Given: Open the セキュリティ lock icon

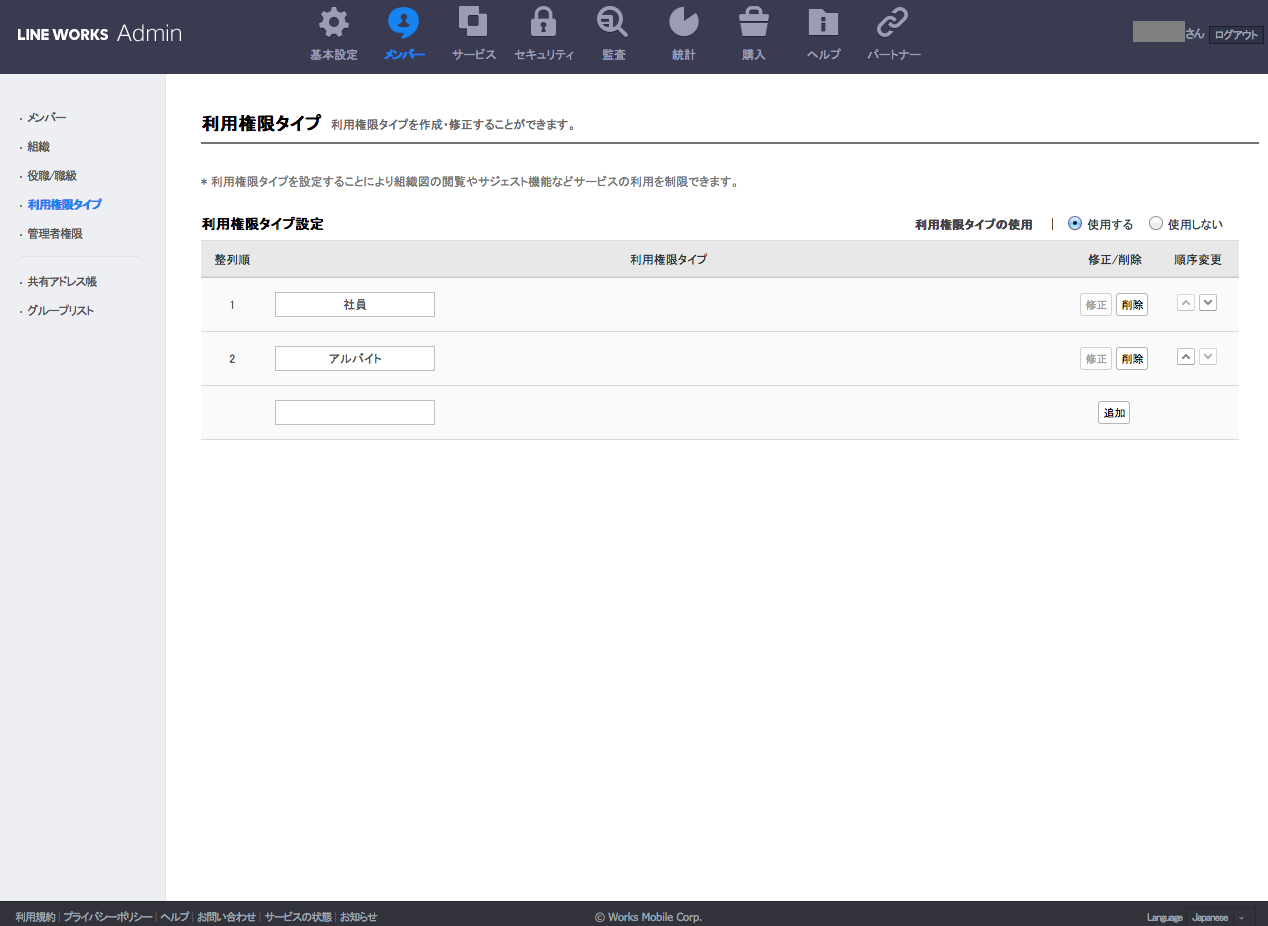Looking at the screenshot, I should pyautogui.click(x=543, y=23).
